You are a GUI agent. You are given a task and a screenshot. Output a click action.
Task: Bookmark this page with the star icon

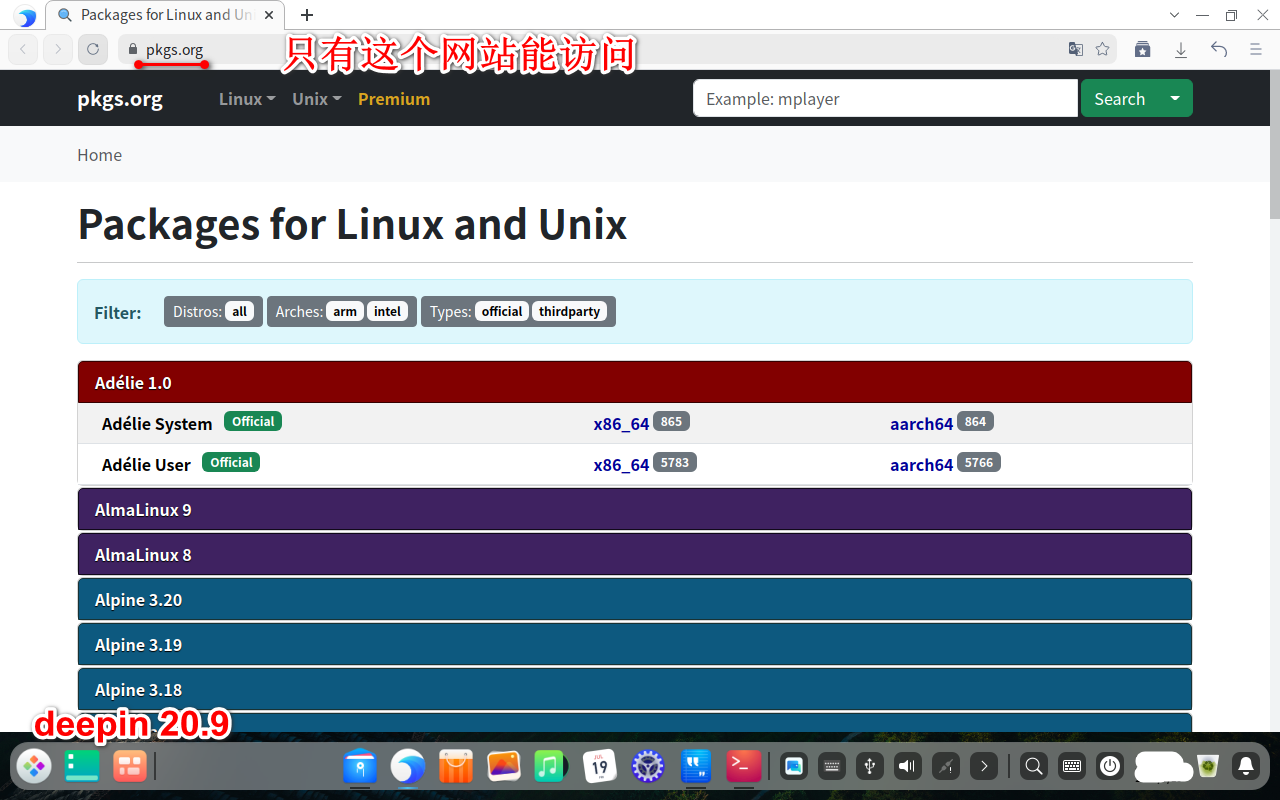[x=1102, y=49]
